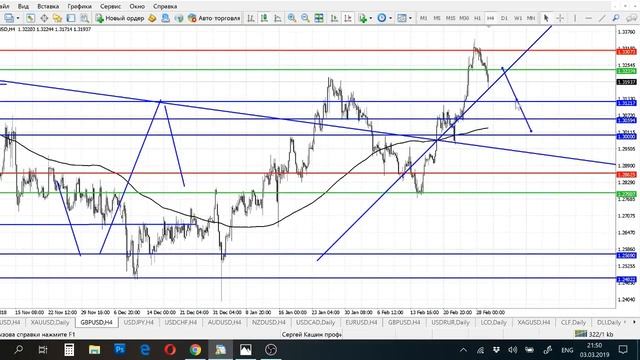Select the Horizontal Line drawing tool
Screen dimensions: 640x360
coord(588,18)
